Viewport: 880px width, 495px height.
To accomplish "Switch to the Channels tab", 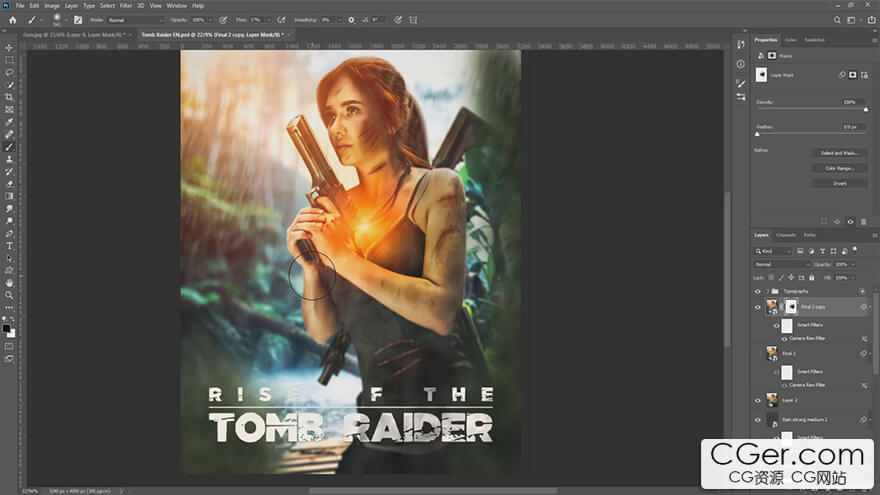I will 786,235.
